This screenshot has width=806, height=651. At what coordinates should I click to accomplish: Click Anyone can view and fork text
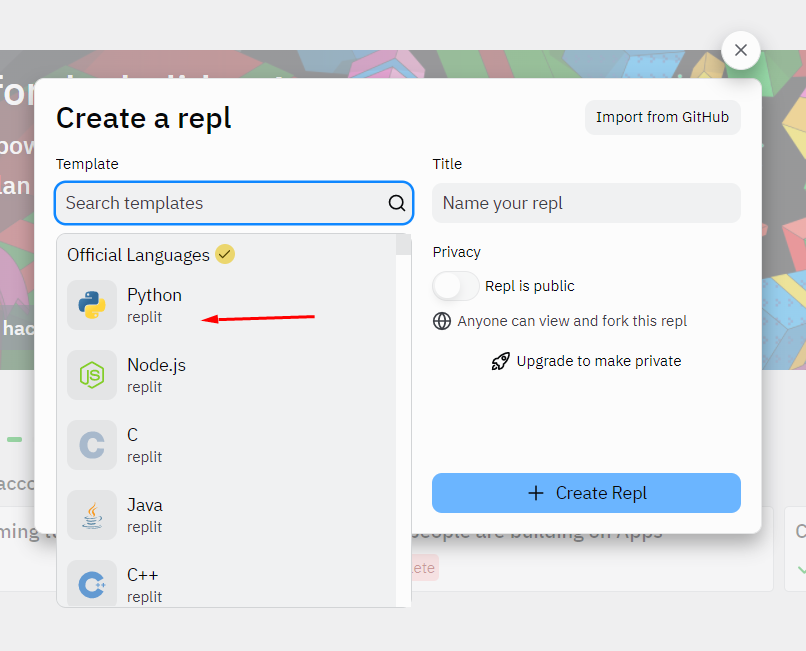[572, 321]
